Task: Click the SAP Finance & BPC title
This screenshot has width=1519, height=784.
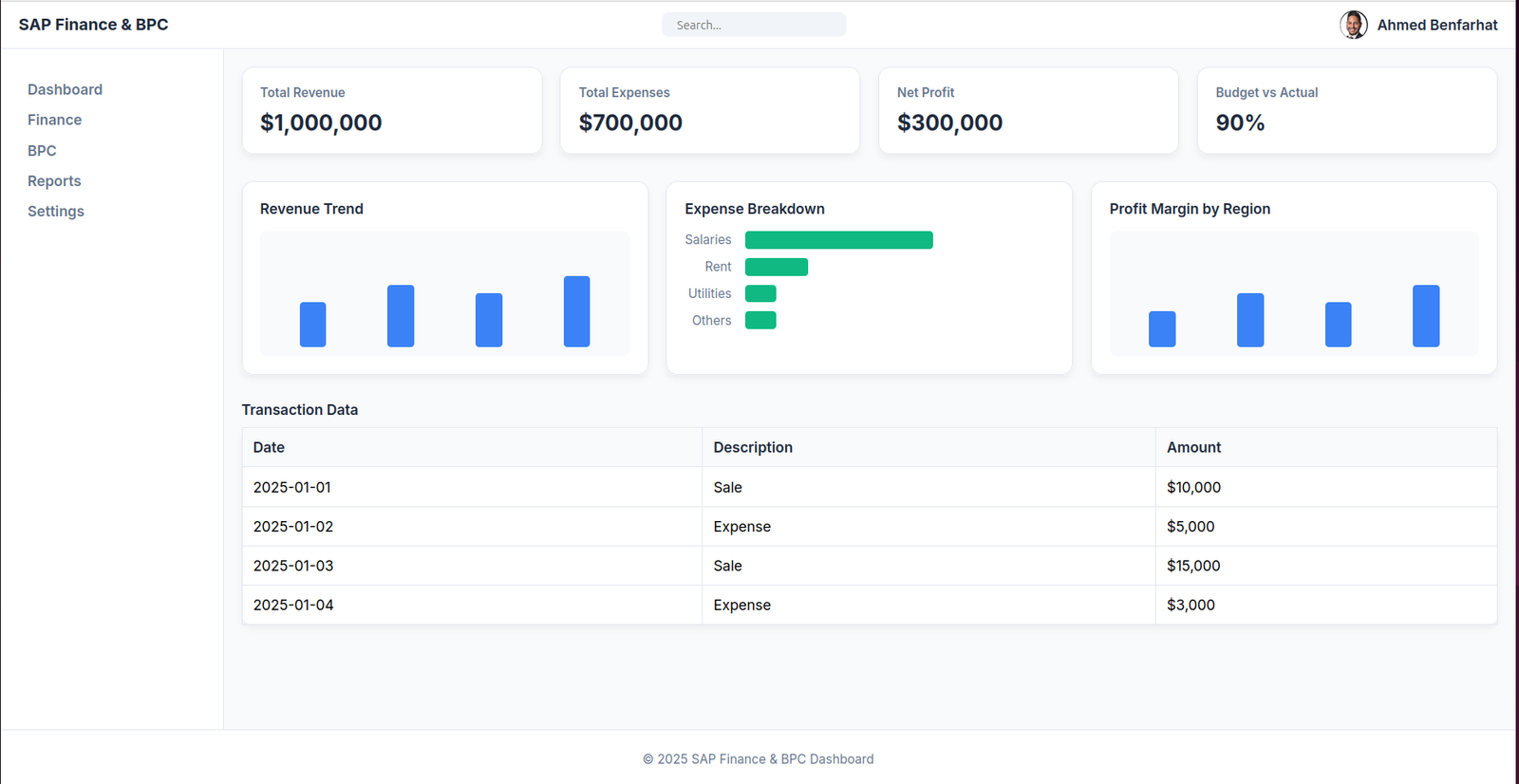Action: (x=93, y=25)
